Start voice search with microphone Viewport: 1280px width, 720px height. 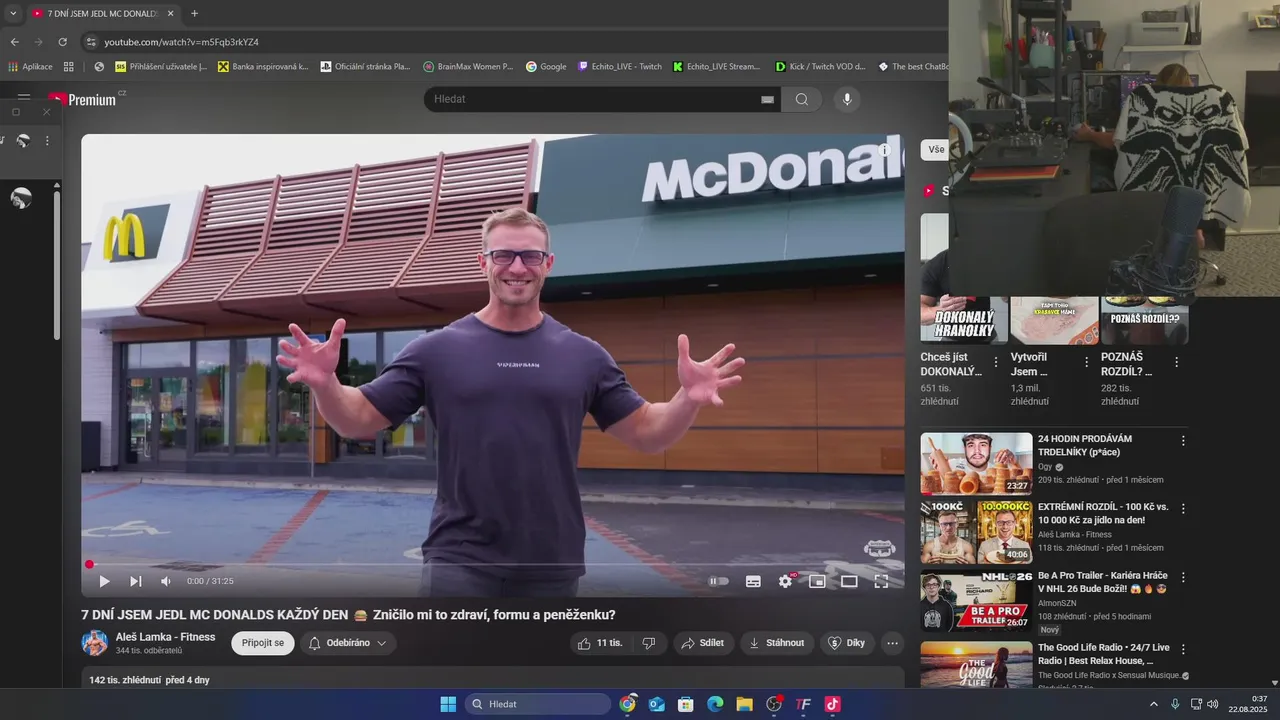tap(847, 99)
